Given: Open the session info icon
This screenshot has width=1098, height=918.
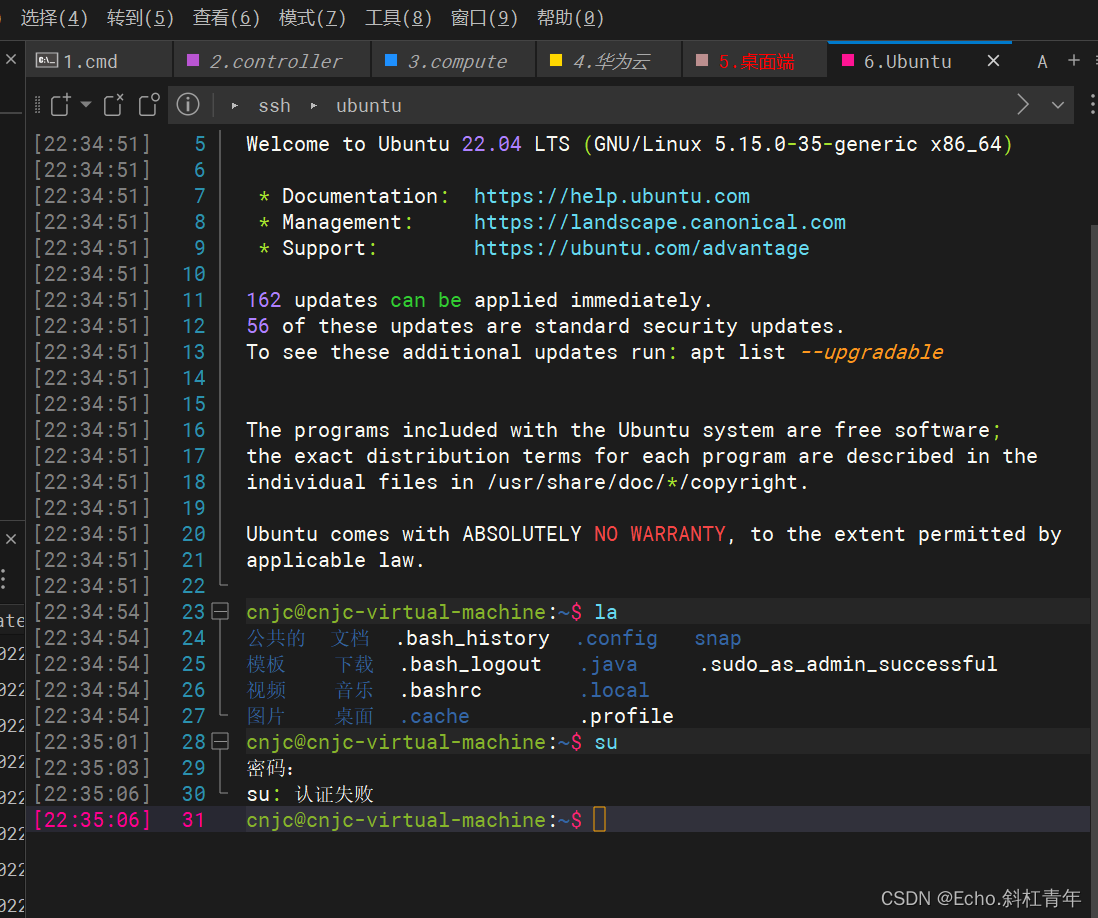Looking at the screenshot, I should click(x=188, y=105).
